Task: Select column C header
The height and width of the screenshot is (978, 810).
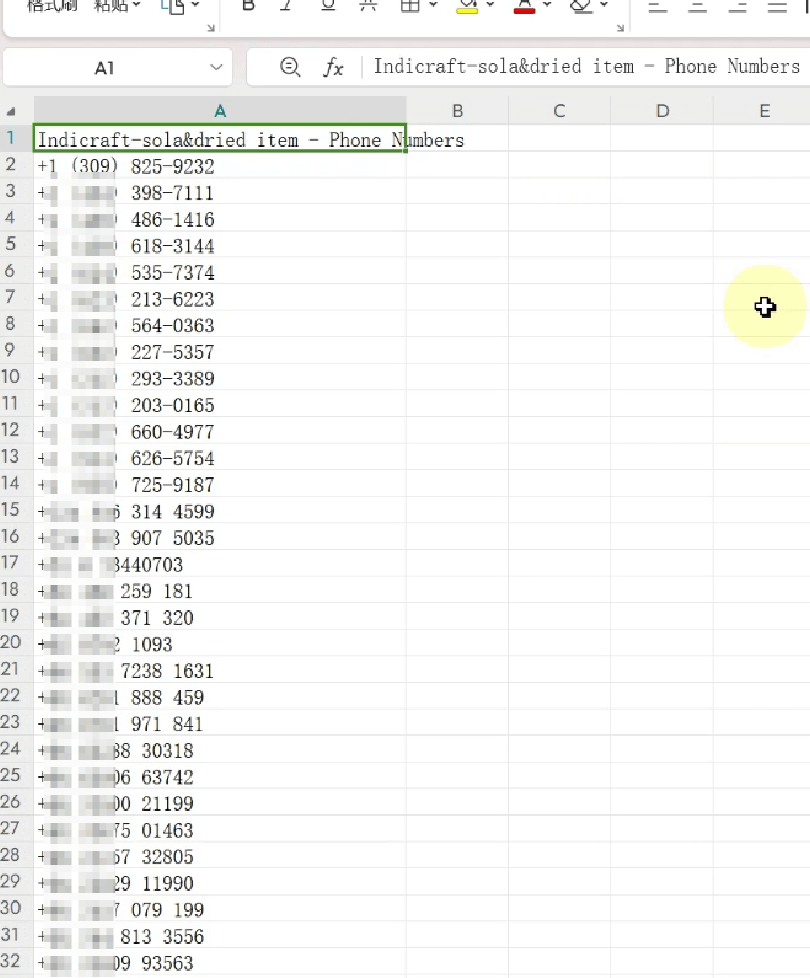Action: point(559,111)
